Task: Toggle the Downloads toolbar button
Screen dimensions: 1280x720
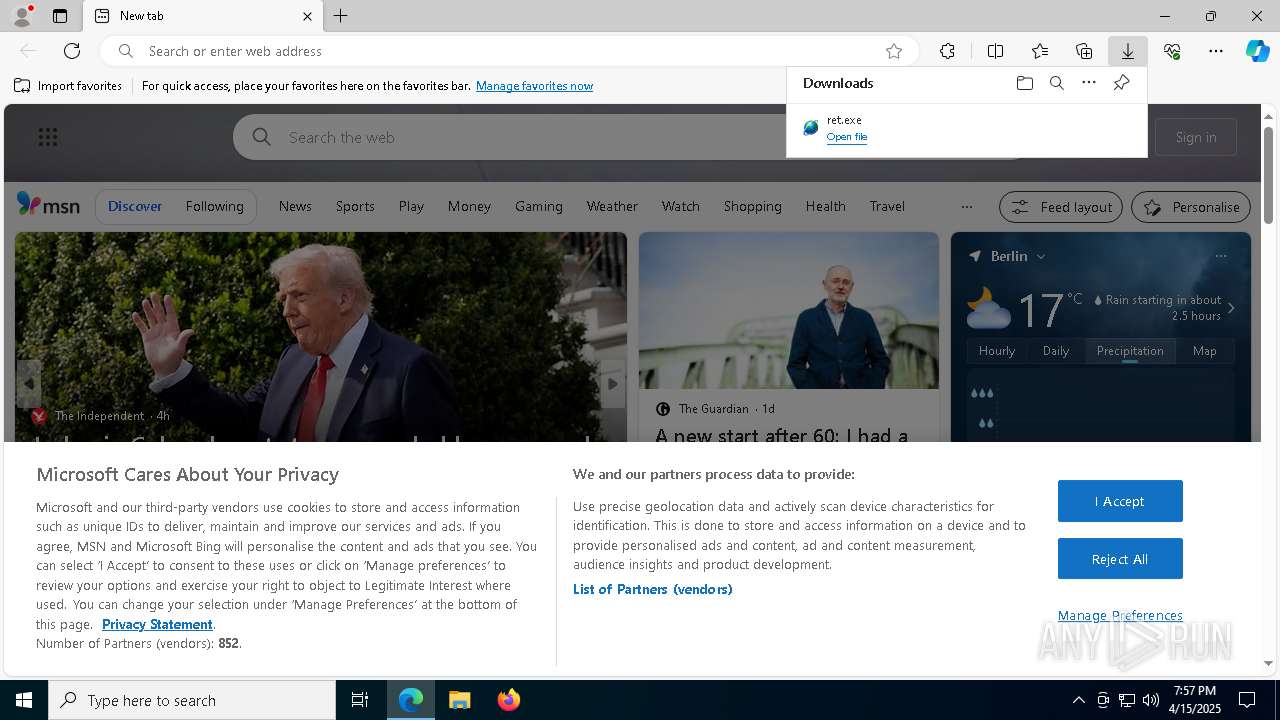Action: click(x=1128, y=51)
